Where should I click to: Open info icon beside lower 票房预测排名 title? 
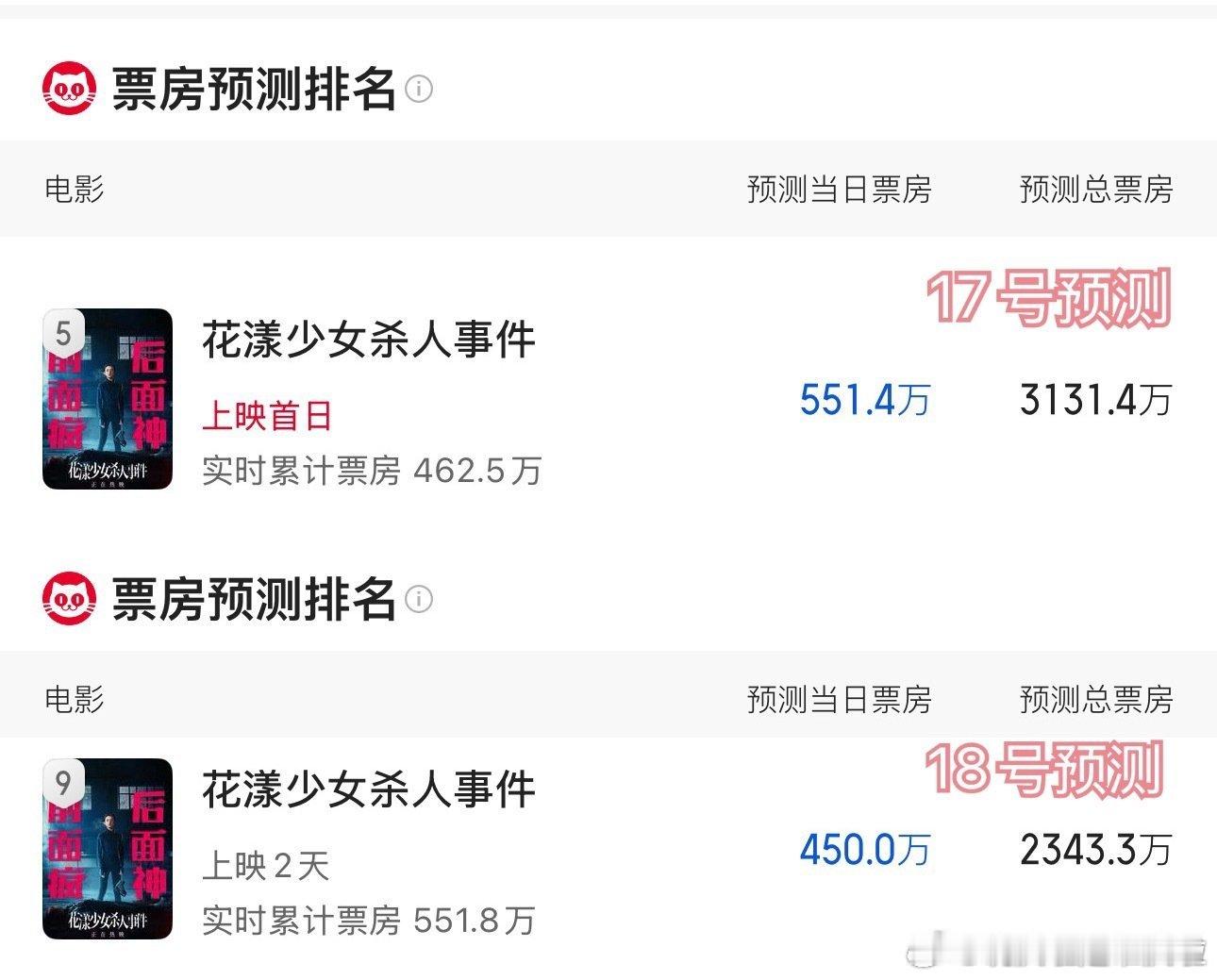point(419,598)
